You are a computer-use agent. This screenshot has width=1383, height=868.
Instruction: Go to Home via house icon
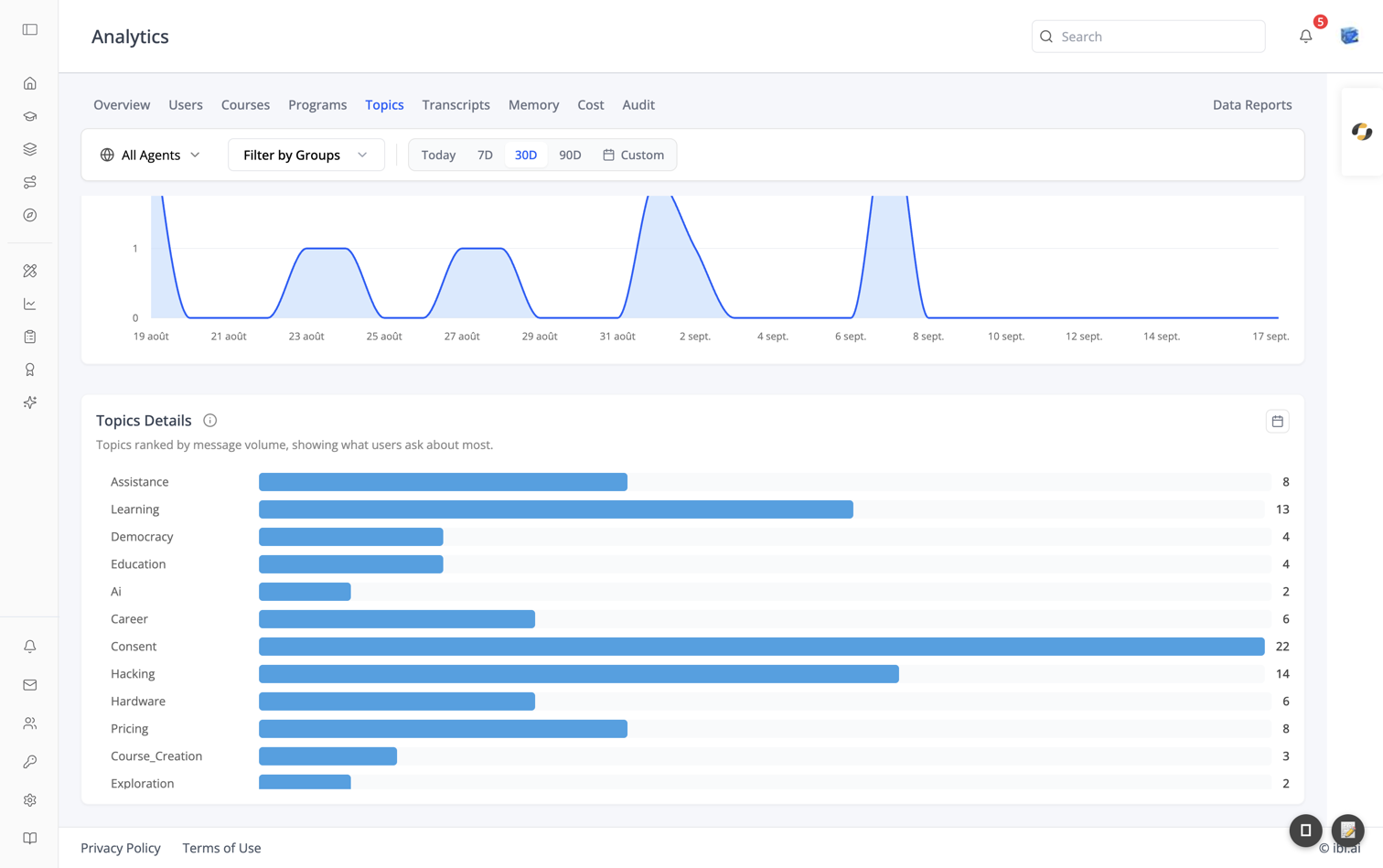pyautogui.click(x=30, y=83)
